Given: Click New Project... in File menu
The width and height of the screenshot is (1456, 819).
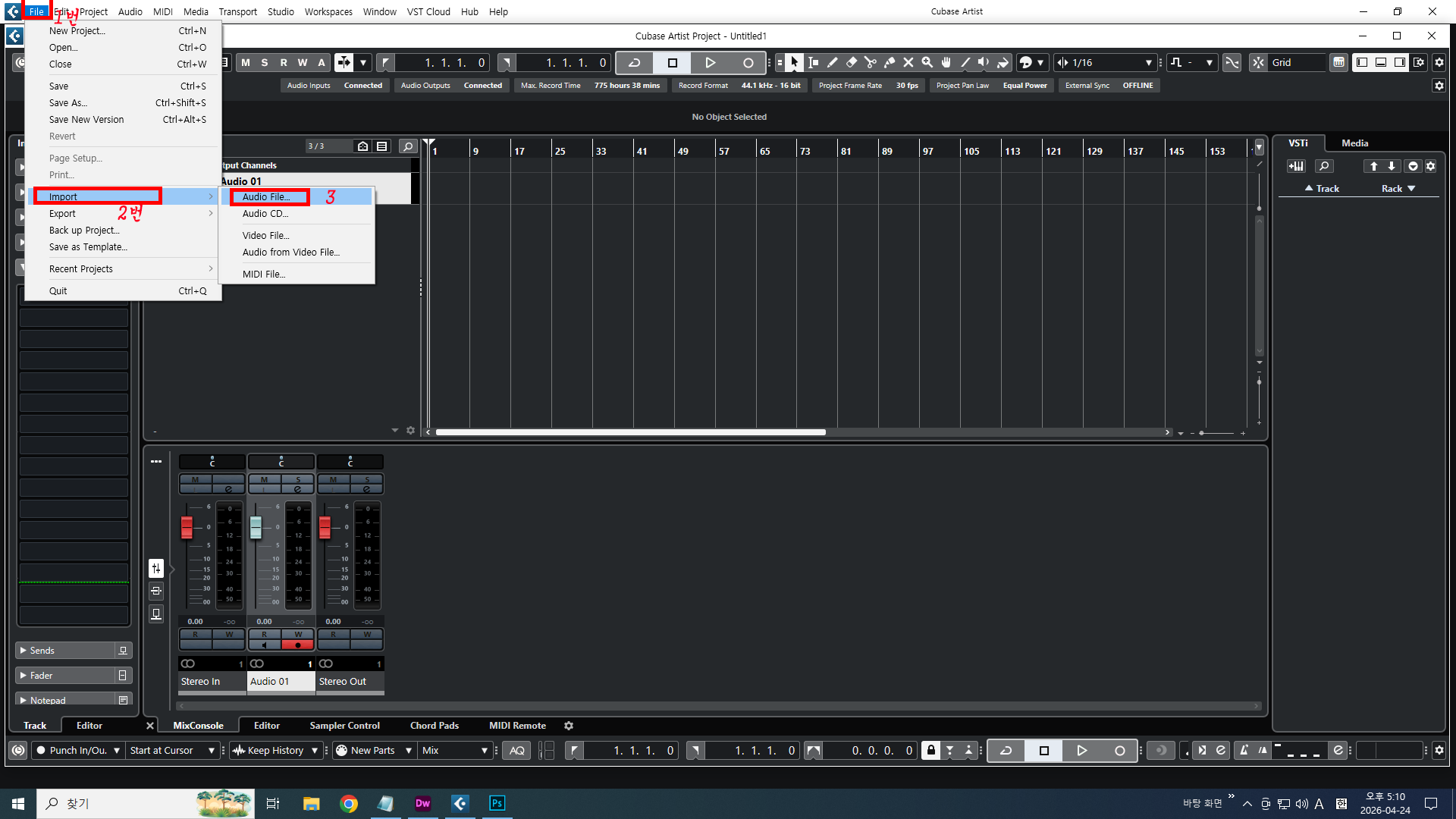Looking at the screenshot, I should [124, 31].
